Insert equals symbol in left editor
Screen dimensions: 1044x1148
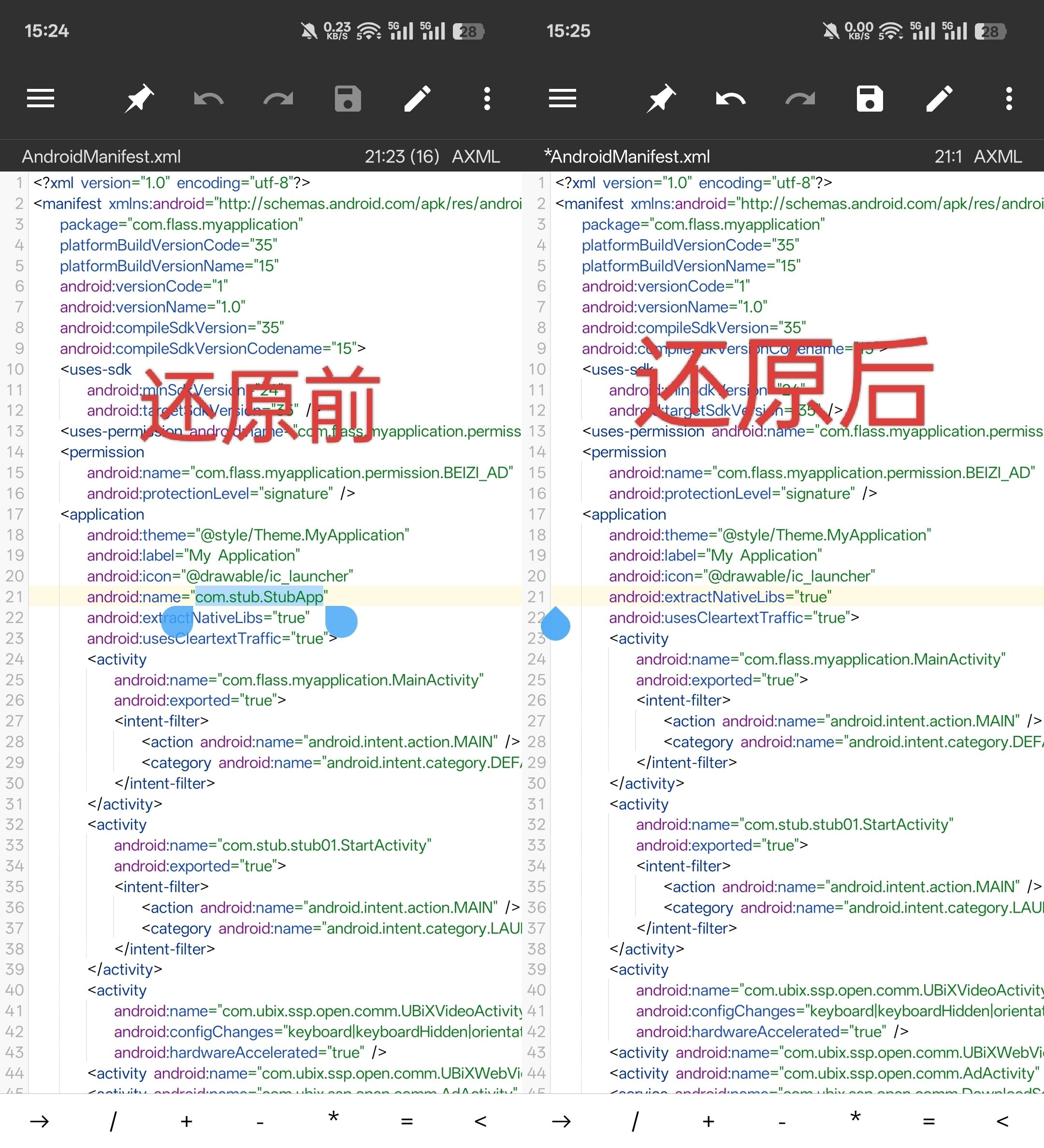point(406,1121)
